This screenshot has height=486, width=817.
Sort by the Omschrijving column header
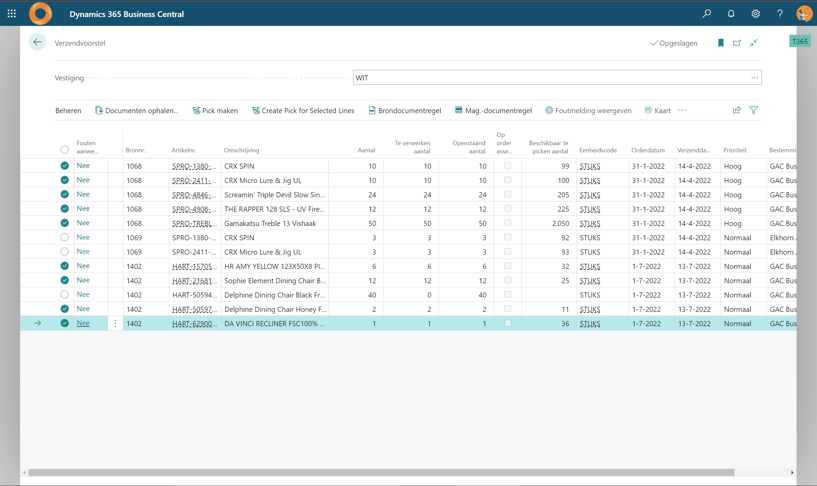point(241,150)
